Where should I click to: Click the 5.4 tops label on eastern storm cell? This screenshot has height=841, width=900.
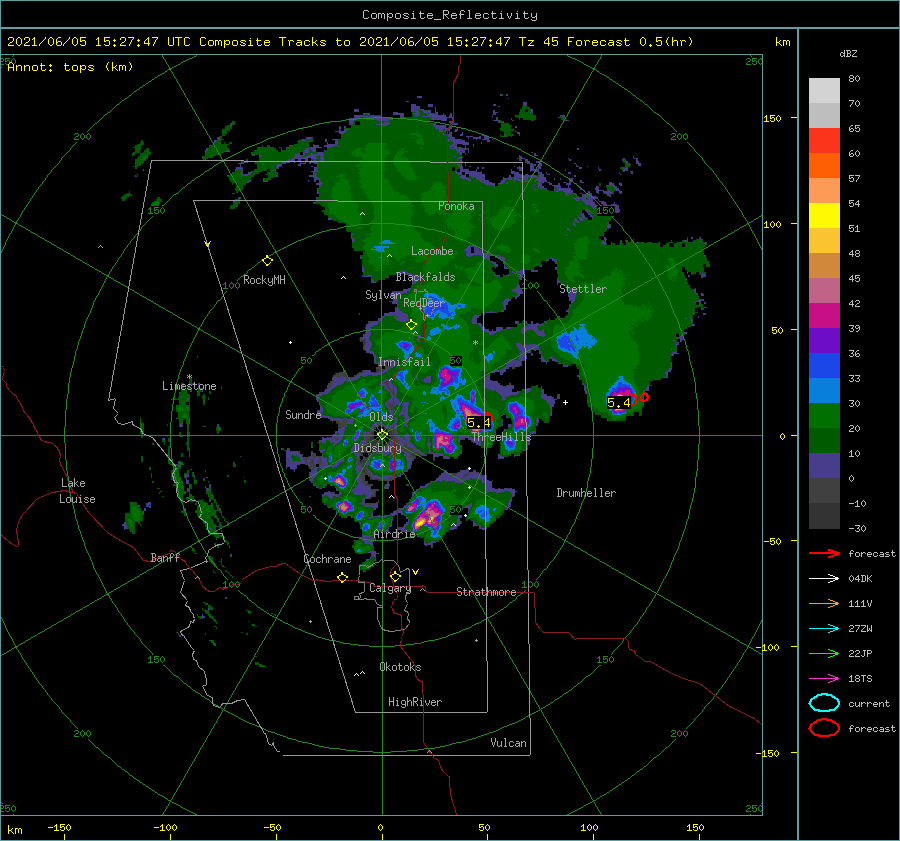pos(619,402)
